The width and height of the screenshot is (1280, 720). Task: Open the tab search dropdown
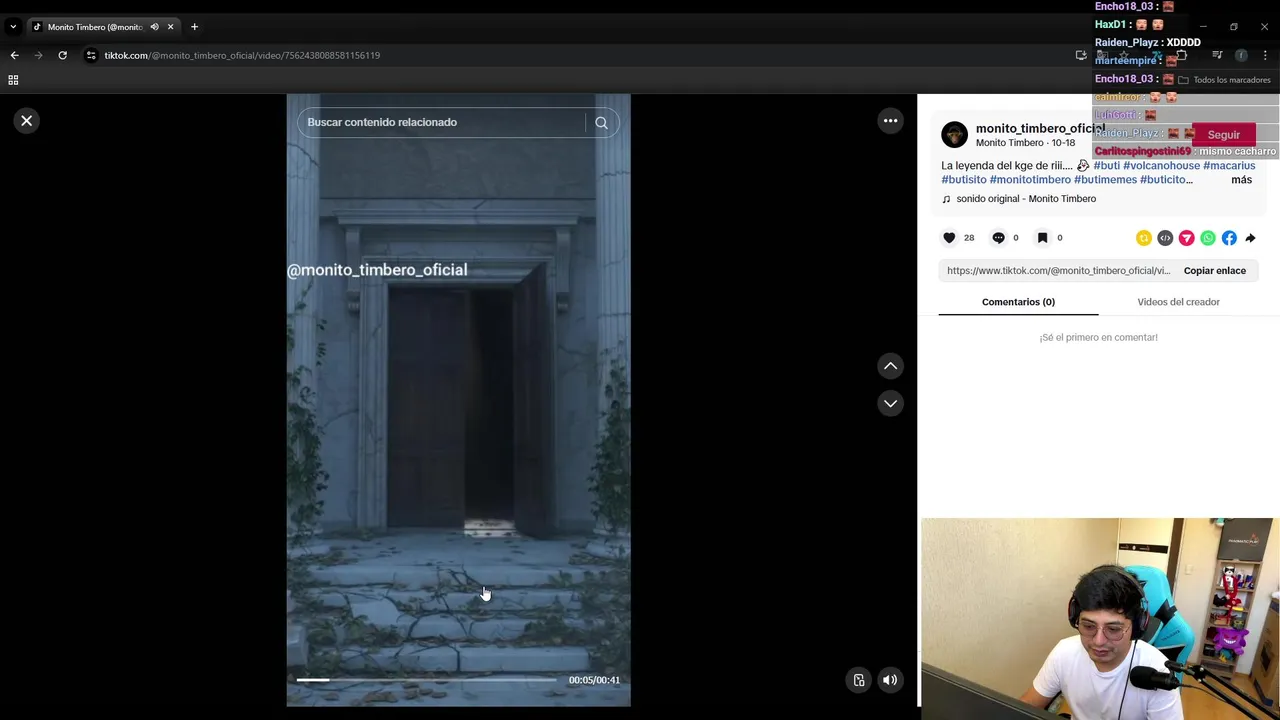point(13,27)
